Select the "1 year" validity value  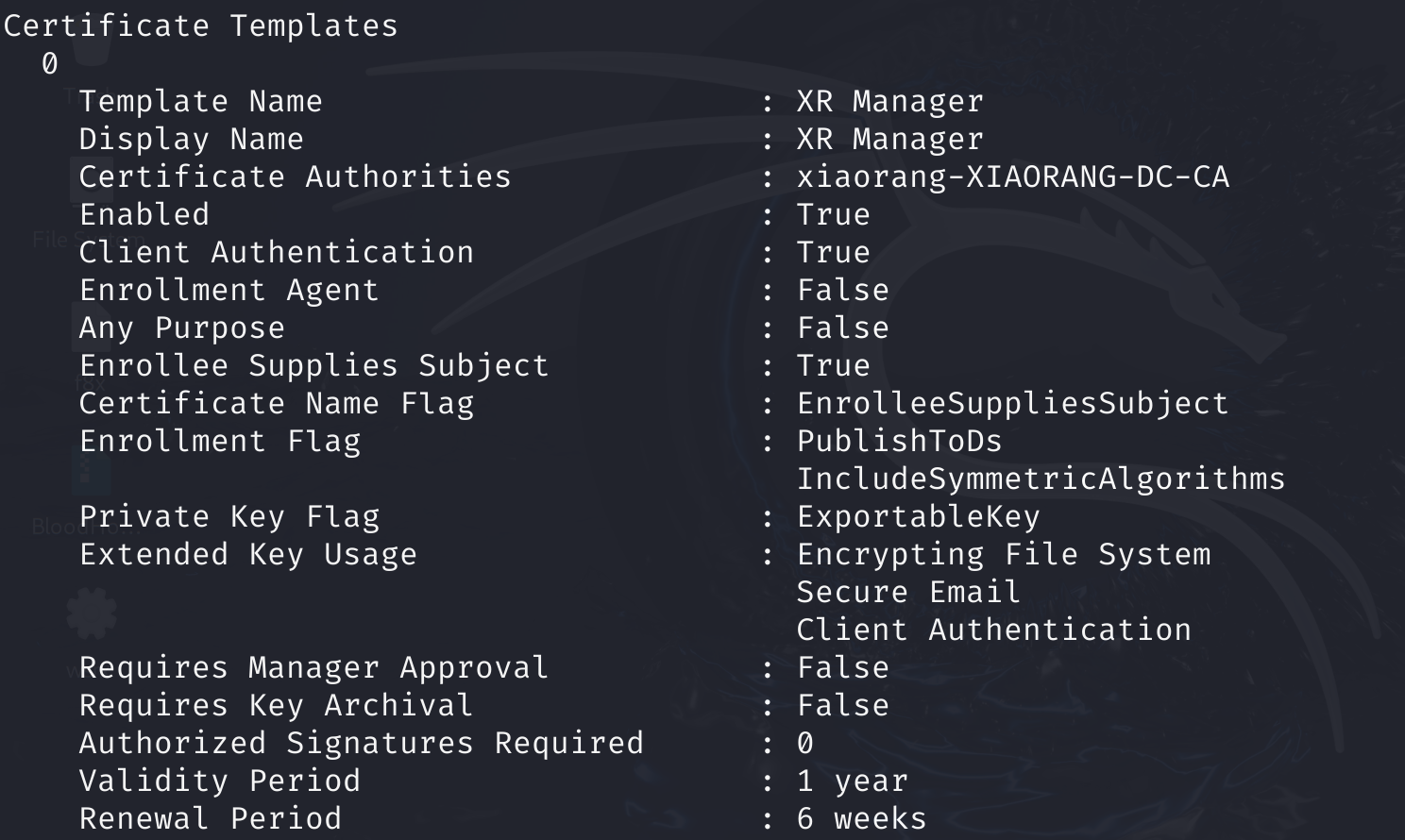point(852,781)
